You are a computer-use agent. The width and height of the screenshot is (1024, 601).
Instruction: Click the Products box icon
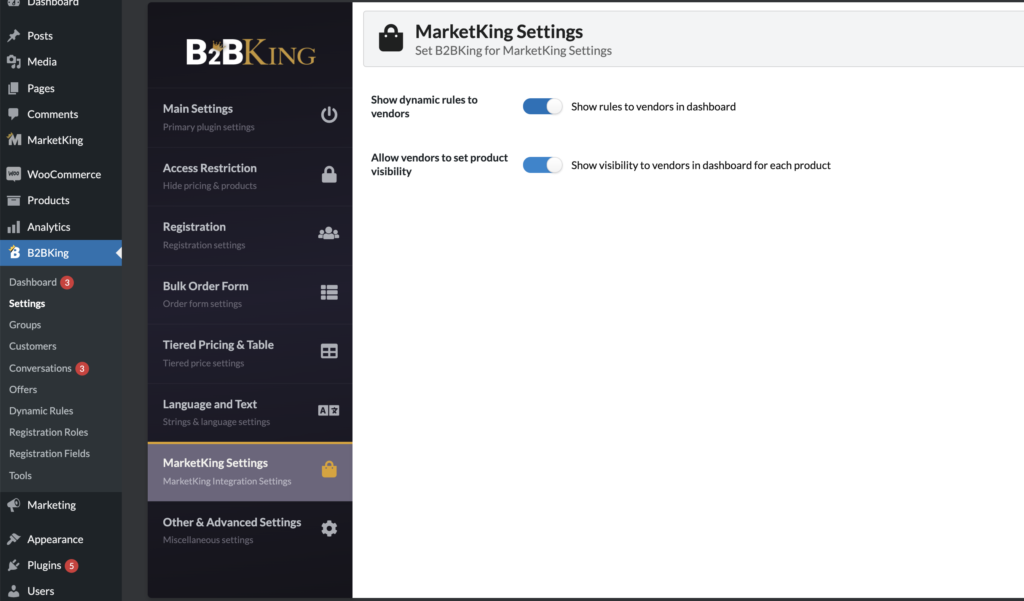coord(14,201)
